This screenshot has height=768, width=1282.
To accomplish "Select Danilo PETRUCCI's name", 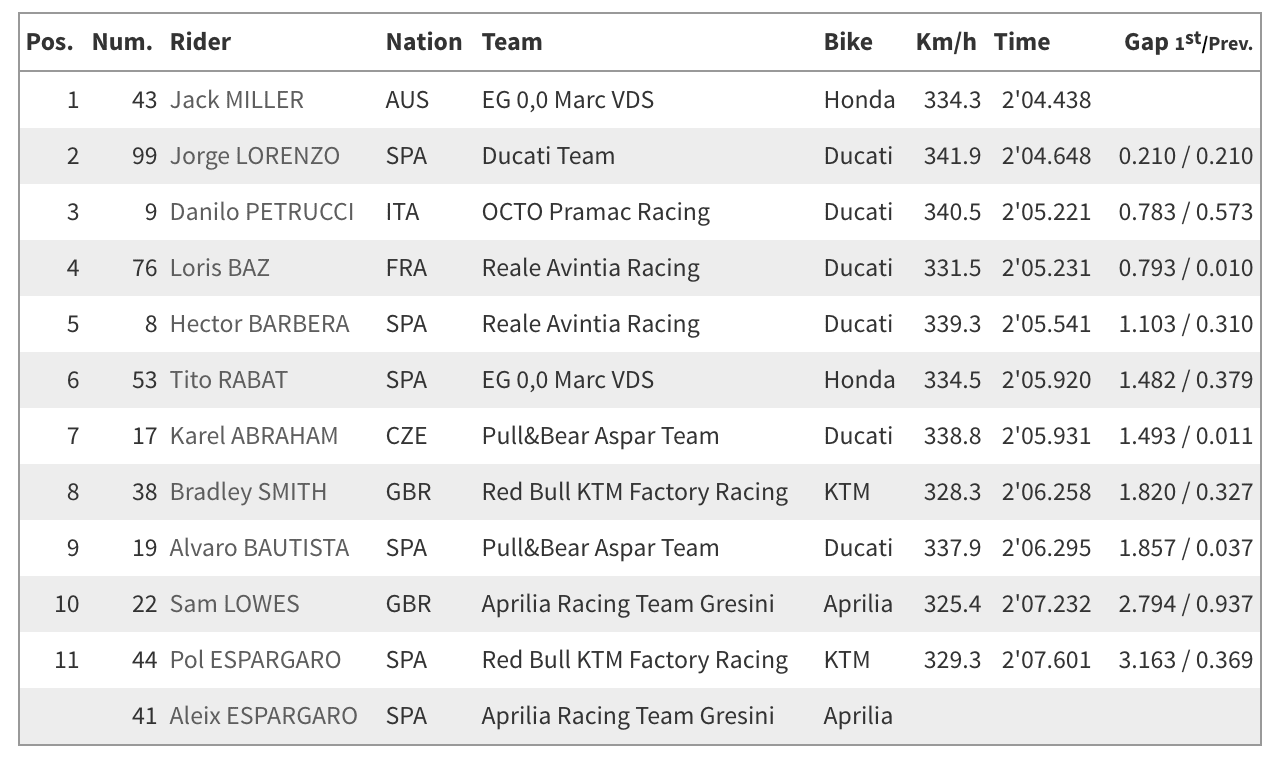I will pos(262,212).
